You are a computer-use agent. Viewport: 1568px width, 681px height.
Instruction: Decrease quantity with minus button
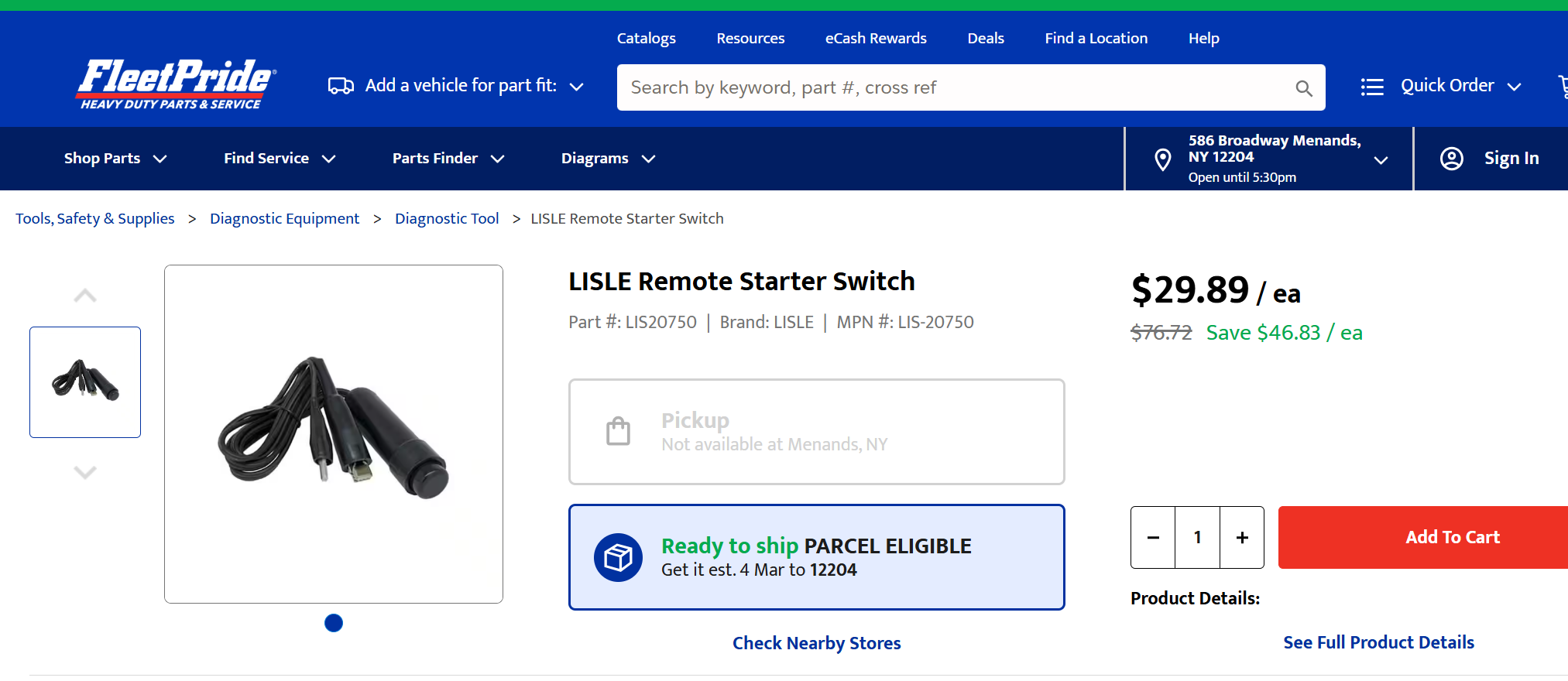tap(1153, 538)
